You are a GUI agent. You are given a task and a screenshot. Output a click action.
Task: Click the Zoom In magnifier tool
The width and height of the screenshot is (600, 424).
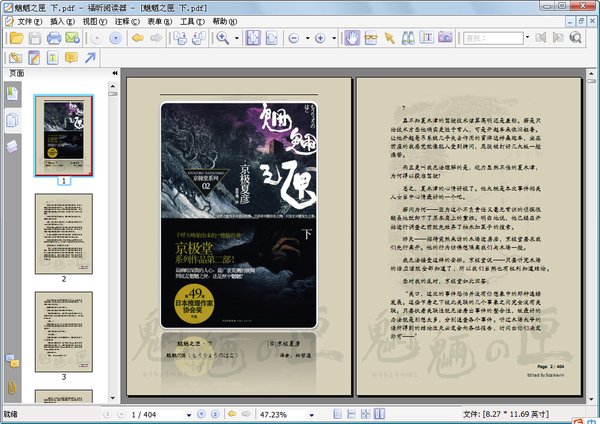point(223,38)
